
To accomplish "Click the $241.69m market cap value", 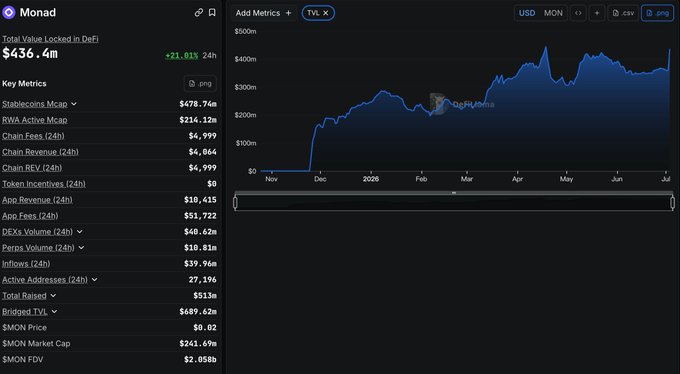I will click(x=198, y=344).
